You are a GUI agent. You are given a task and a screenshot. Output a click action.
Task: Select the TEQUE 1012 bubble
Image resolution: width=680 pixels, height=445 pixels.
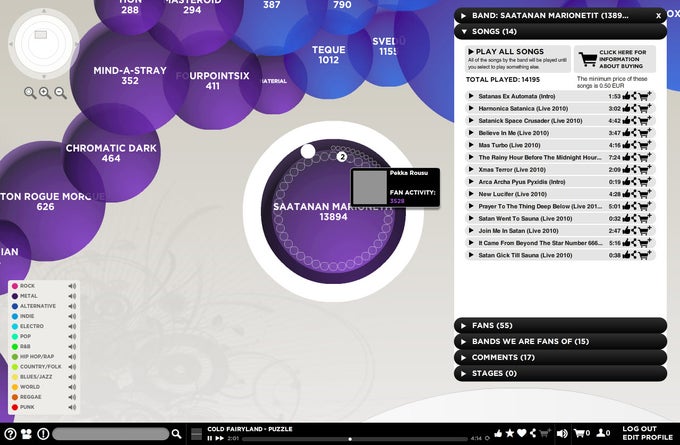tap(328, 55)
